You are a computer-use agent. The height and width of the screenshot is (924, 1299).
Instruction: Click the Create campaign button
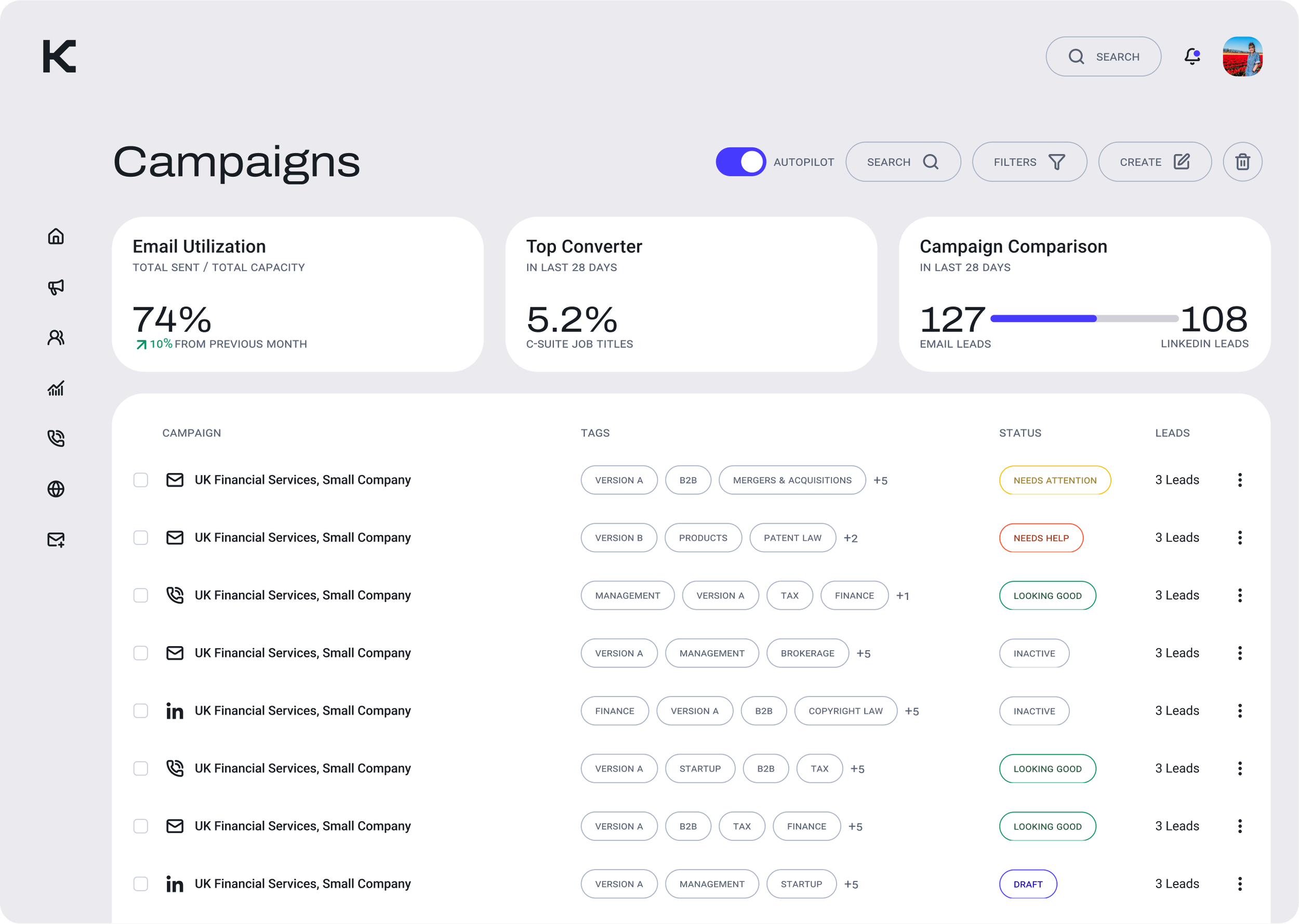click(1154, 162)
